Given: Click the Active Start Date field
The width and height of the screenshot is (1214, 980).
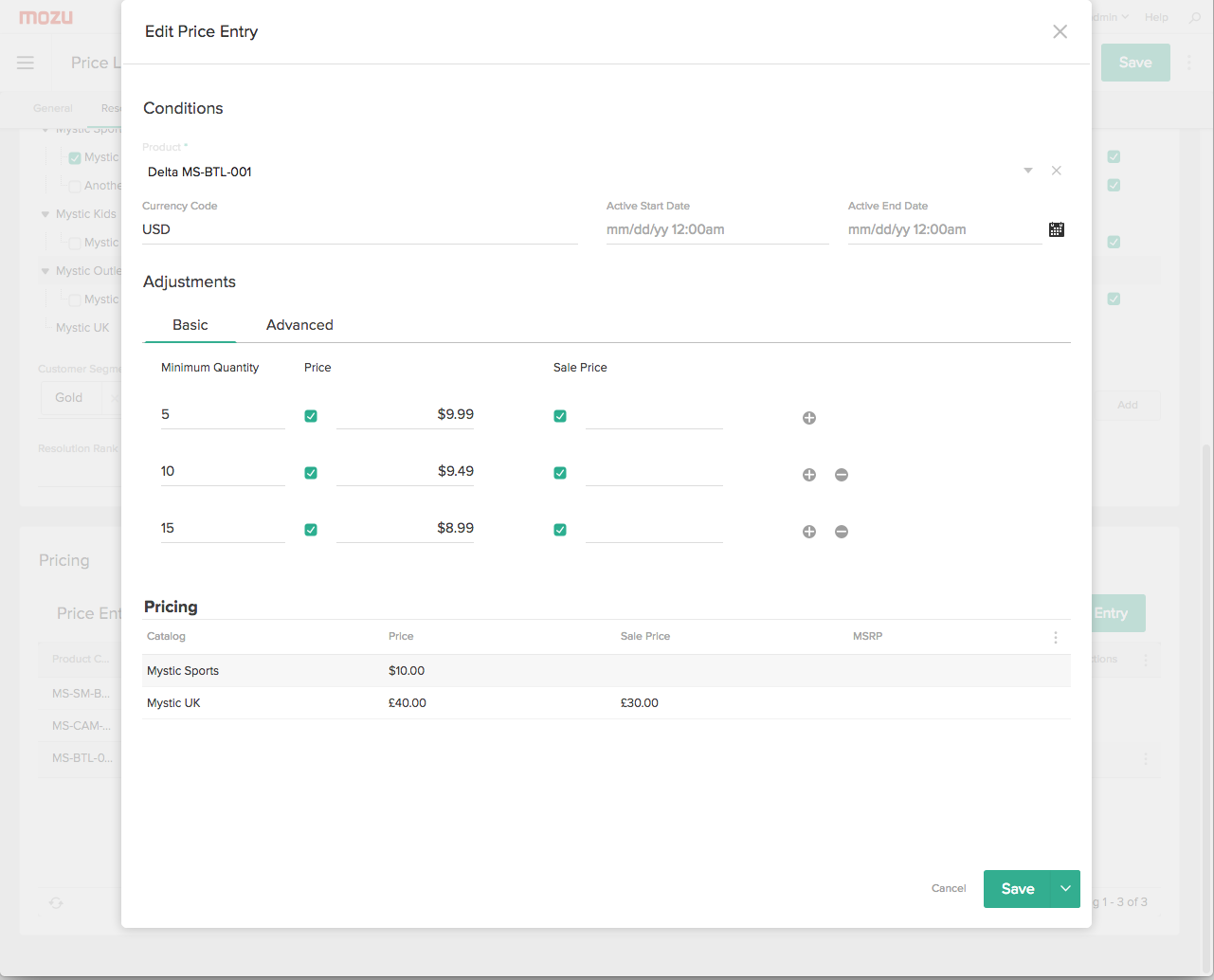Looking at the screenshot, I should click(x=717, y=229).
